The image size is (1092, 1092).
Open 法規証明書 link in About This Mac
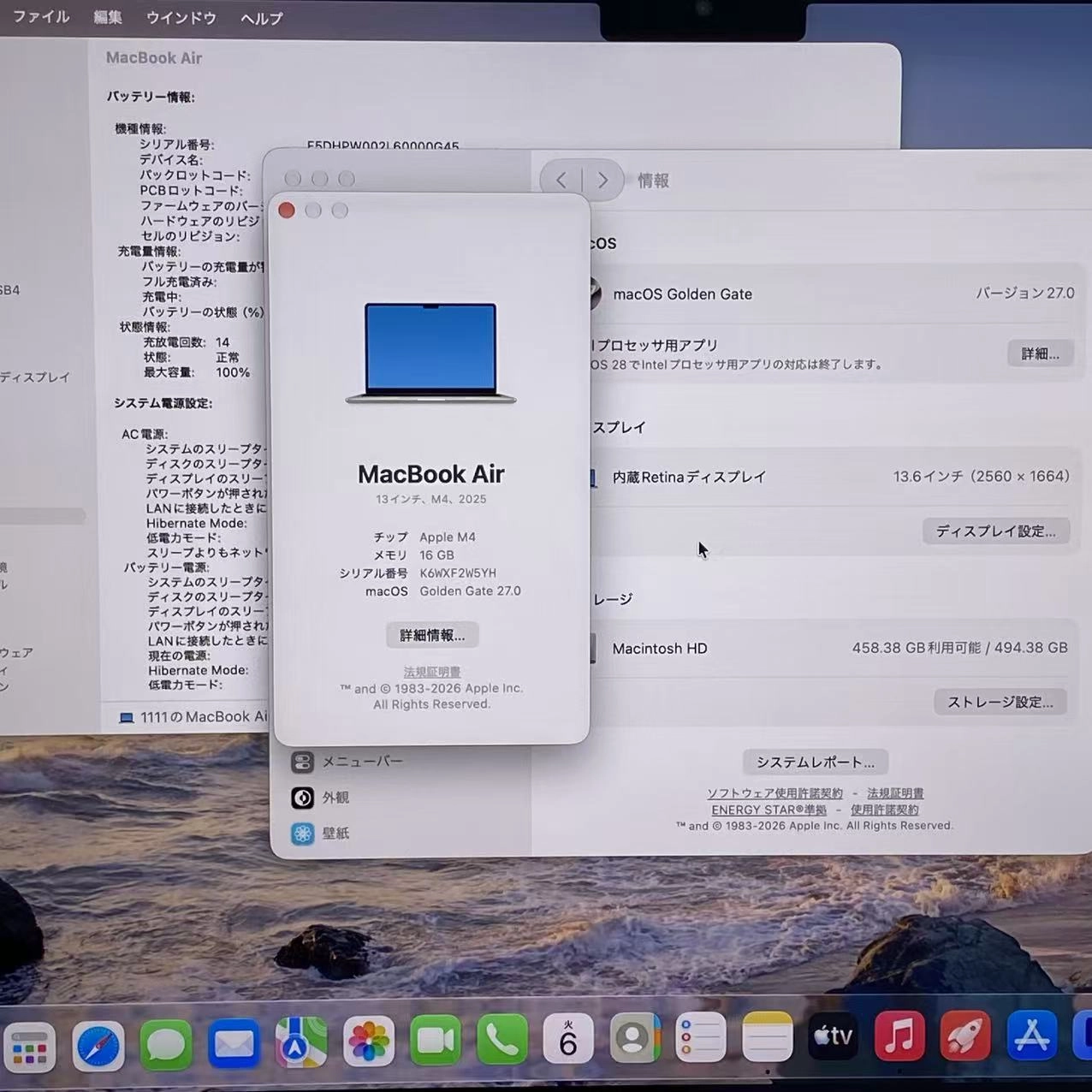pos(432,672)
